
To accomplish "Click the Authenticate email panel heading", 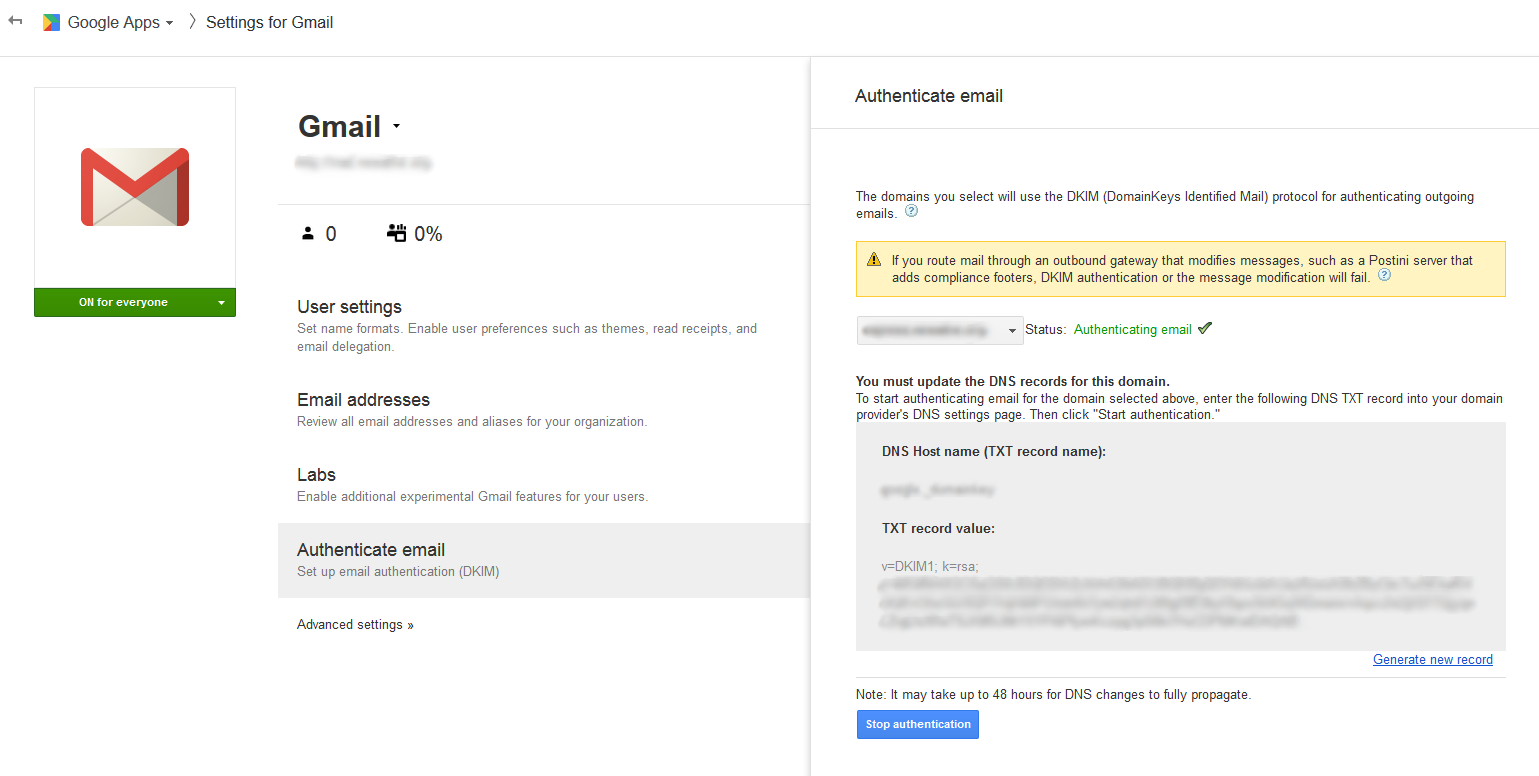I will tap(929, 96).
